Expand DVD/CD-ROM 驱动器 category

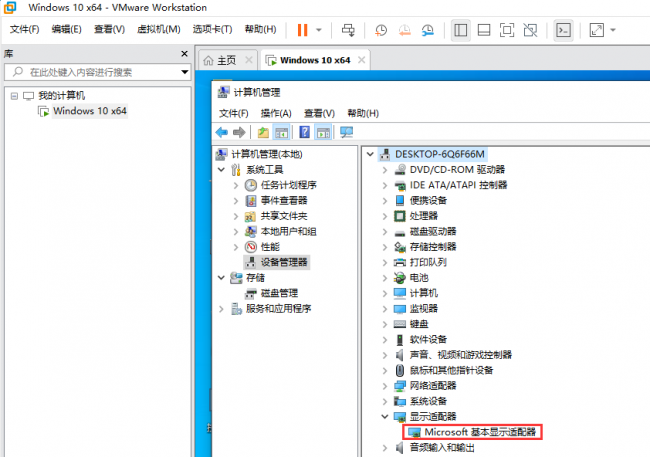click(x=385, y=170)
